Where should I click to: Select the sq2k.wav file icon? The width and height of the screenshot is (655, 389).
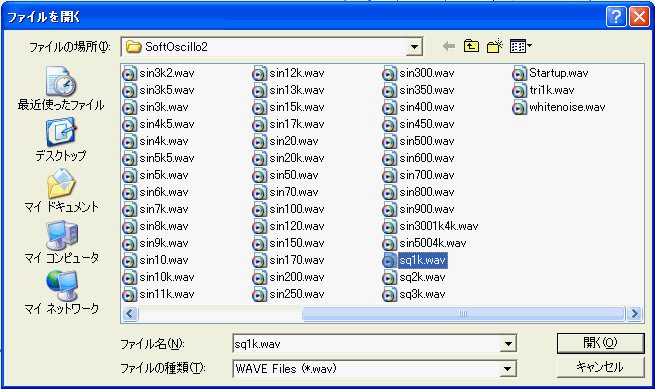pyautogui.click(x=389, y=277)
